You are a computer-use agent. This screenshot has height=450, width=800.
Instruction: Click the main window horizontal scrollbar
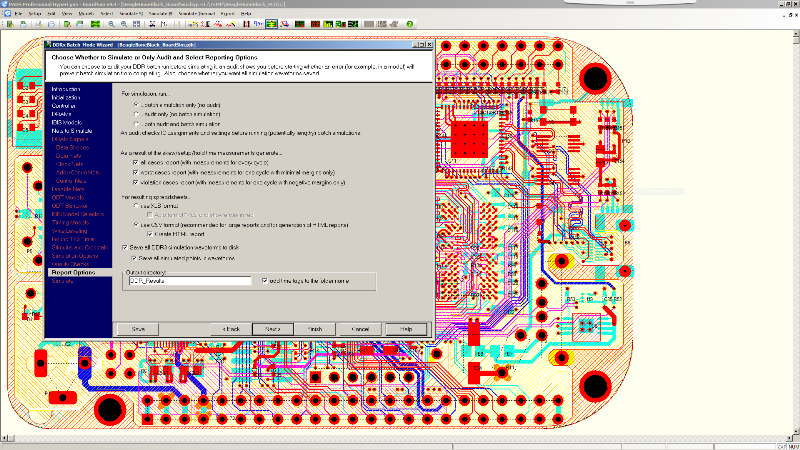(396, 438)
